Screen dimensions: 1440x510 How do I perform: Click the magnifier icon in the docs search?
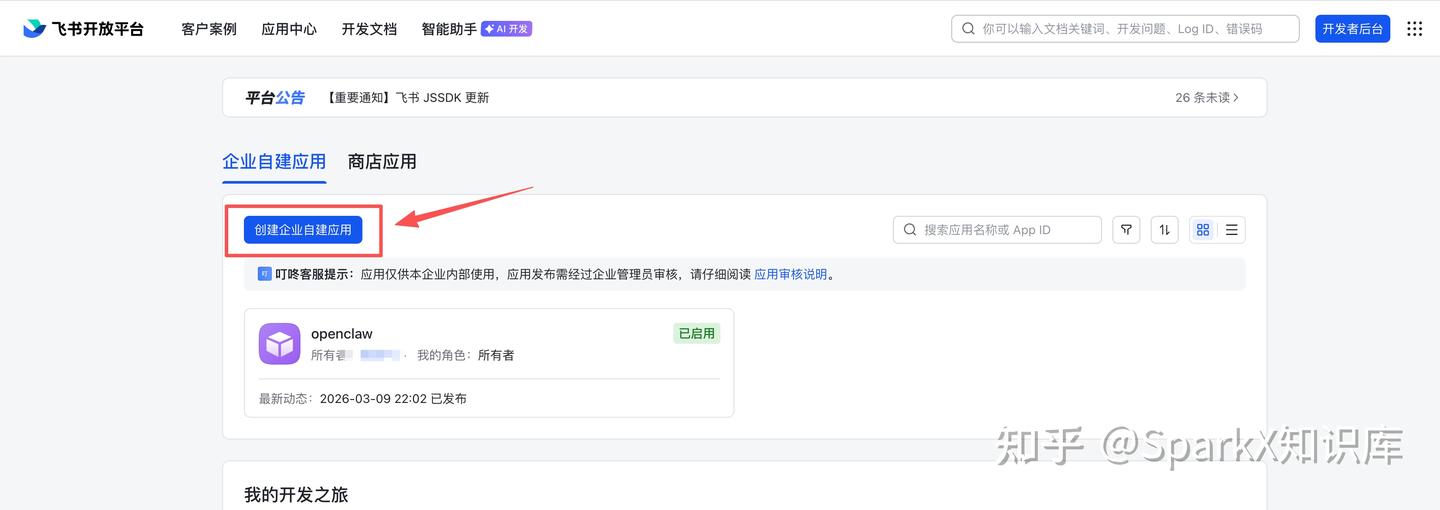968,29
